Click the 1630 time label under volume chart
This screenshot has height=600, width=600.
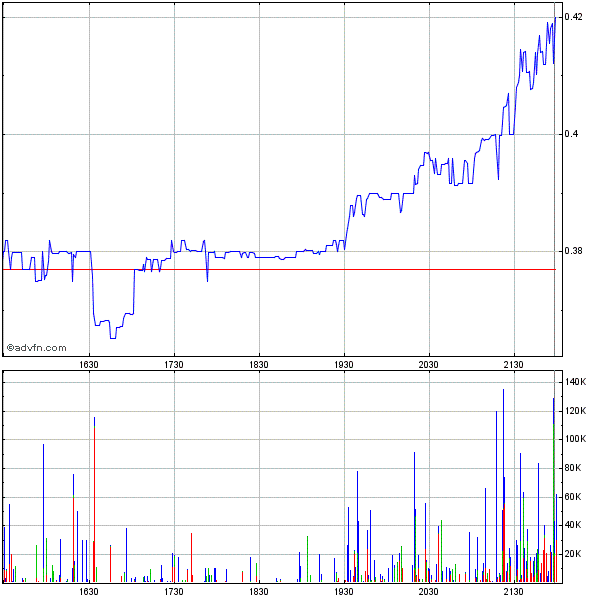(x=89, y=592)
